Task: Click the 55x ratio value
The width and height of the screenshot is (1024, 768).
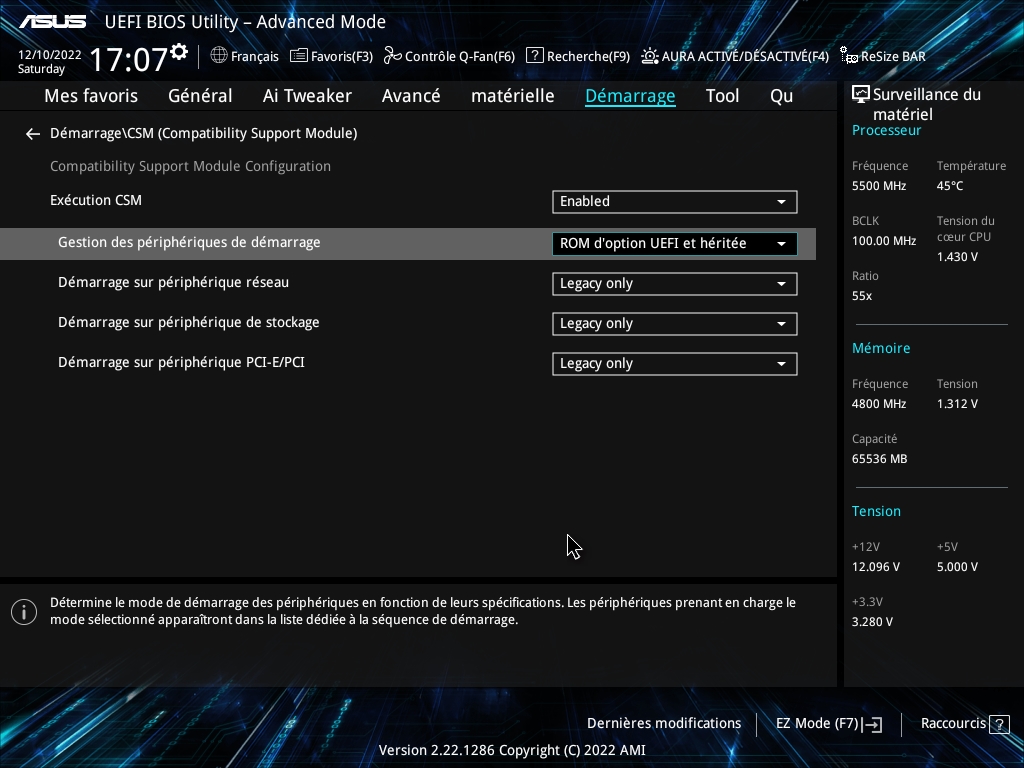Action: pyautogui.click(x=862, y=296)
